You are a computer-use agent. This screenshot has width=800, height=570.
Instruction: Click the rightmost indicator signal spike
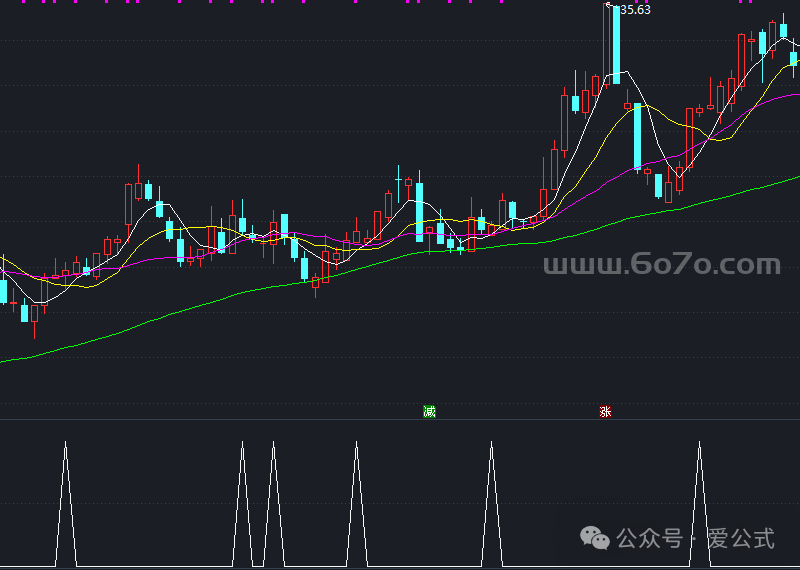699,500
